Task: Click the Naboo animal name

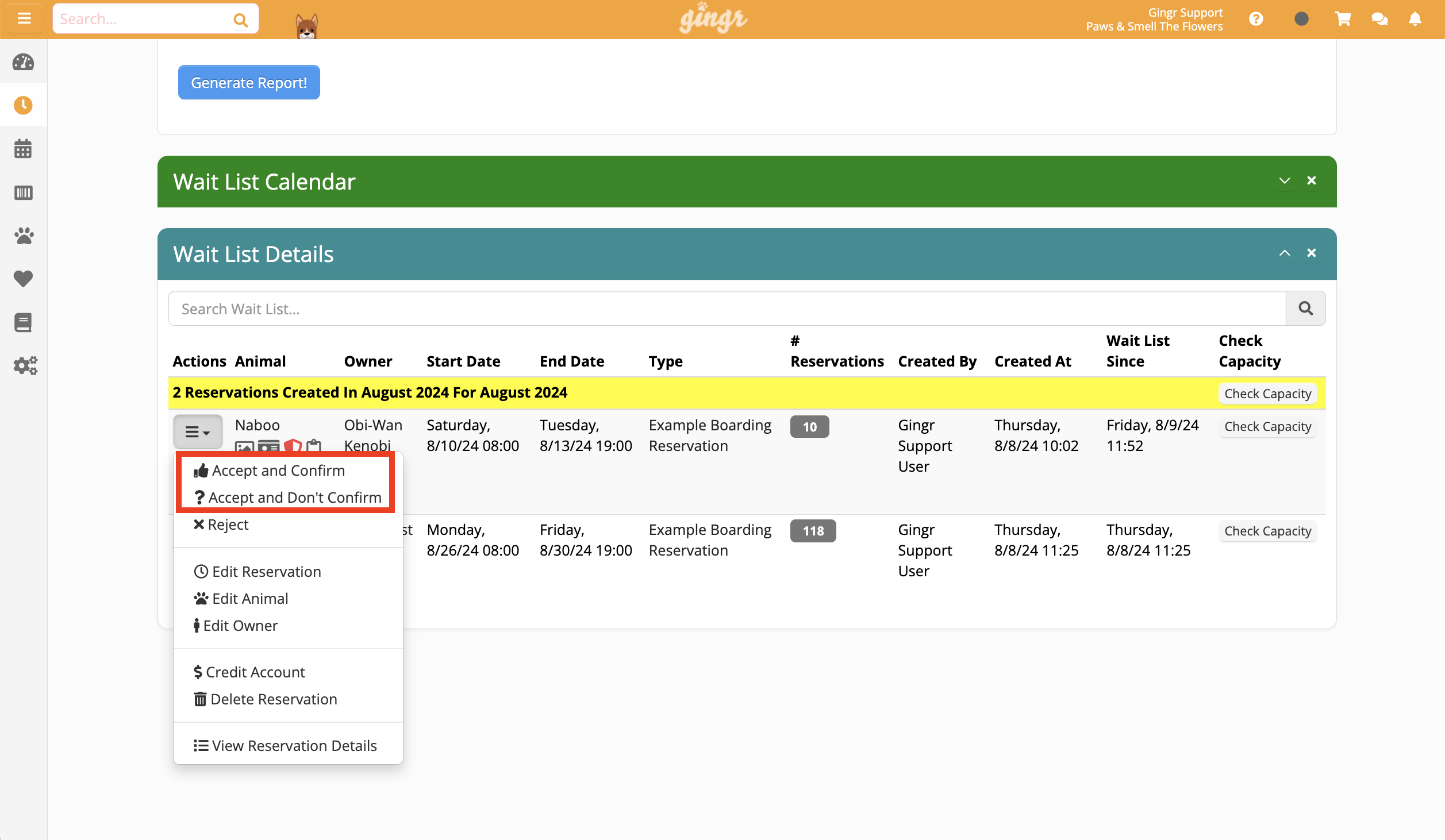Action: pyautogui.click(x=257, y=425)
